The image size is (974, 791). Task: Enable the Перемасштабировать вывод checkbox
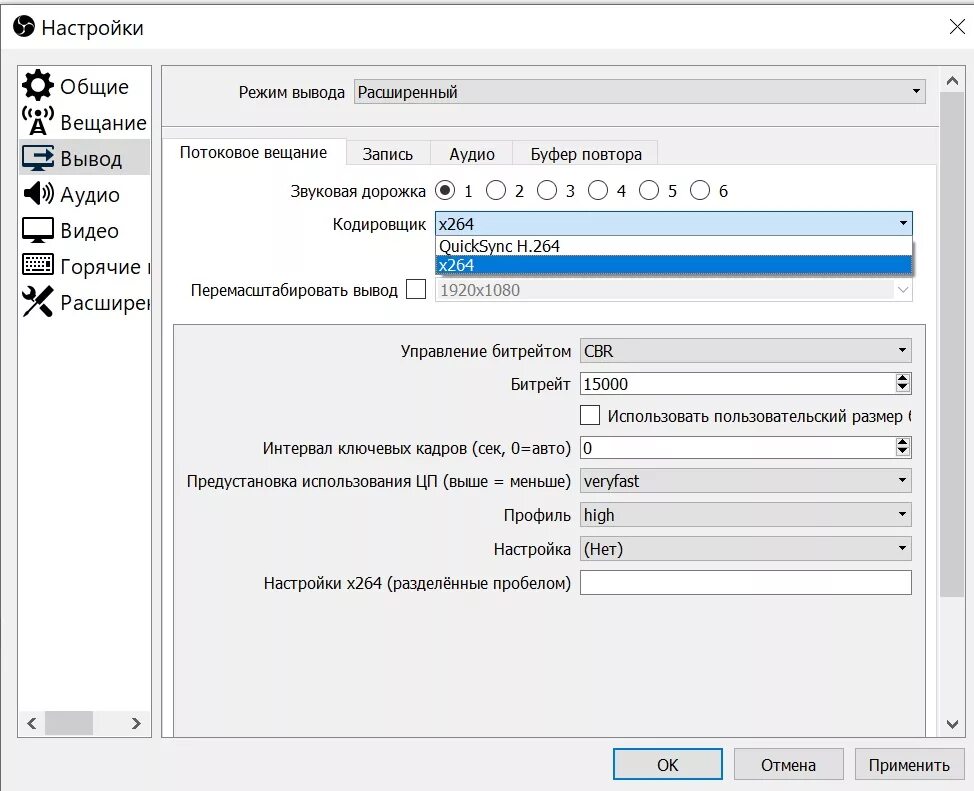click(416, 289)
